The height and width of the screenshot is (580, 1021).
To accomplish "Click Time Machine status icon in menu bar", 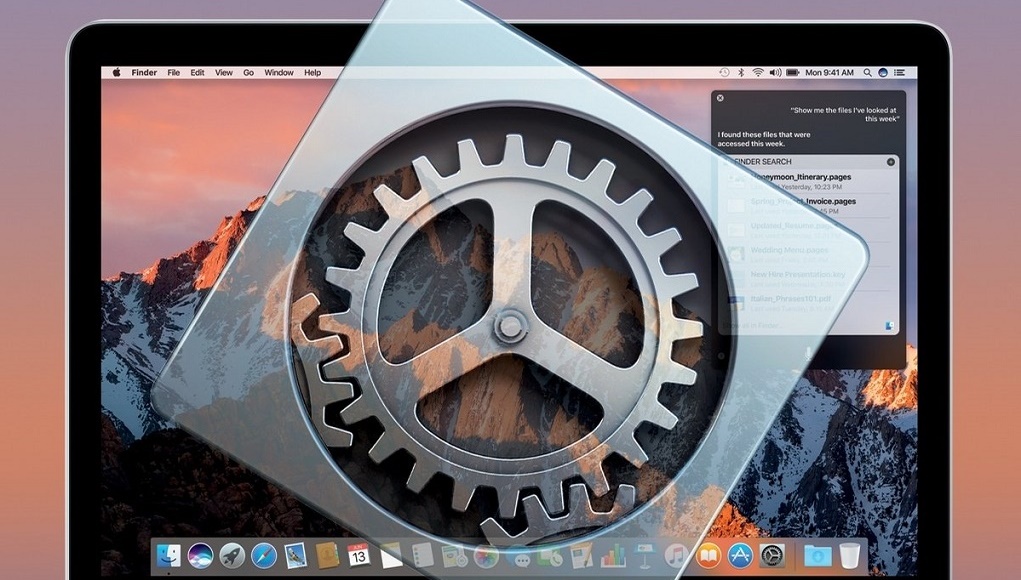I will (x=724, y=72).
